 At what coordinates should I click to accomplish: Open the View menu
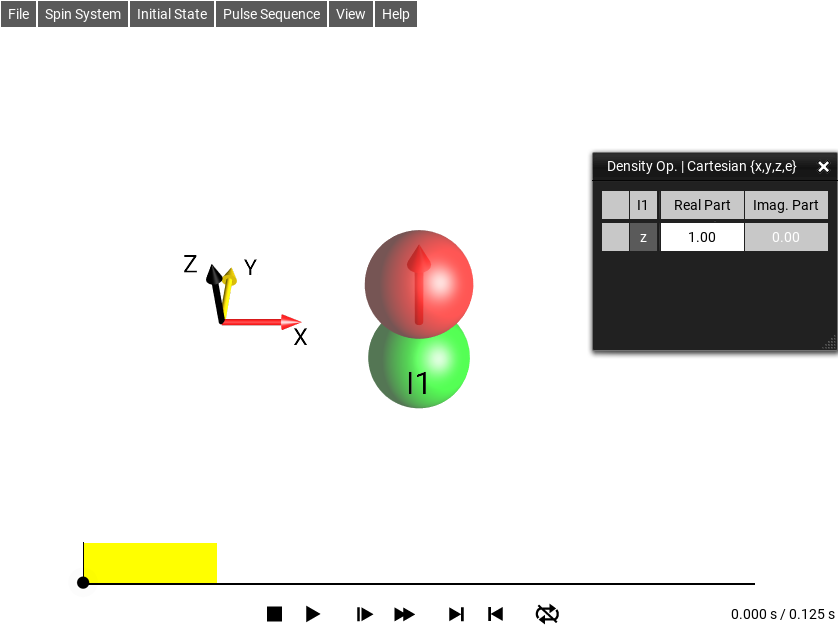tap(351, 14)
